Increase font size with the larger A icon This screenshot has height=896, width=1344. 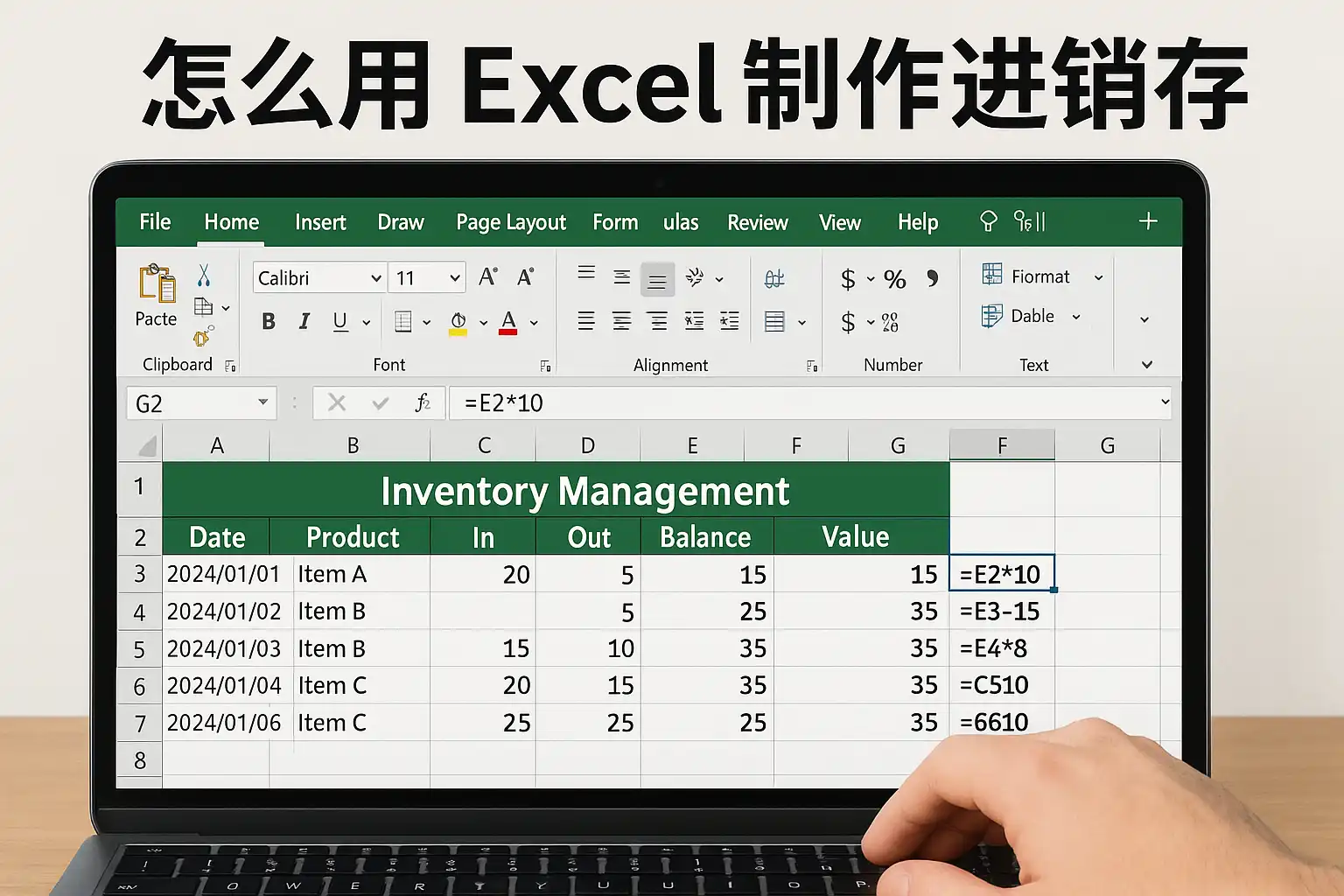pos(488,277)
